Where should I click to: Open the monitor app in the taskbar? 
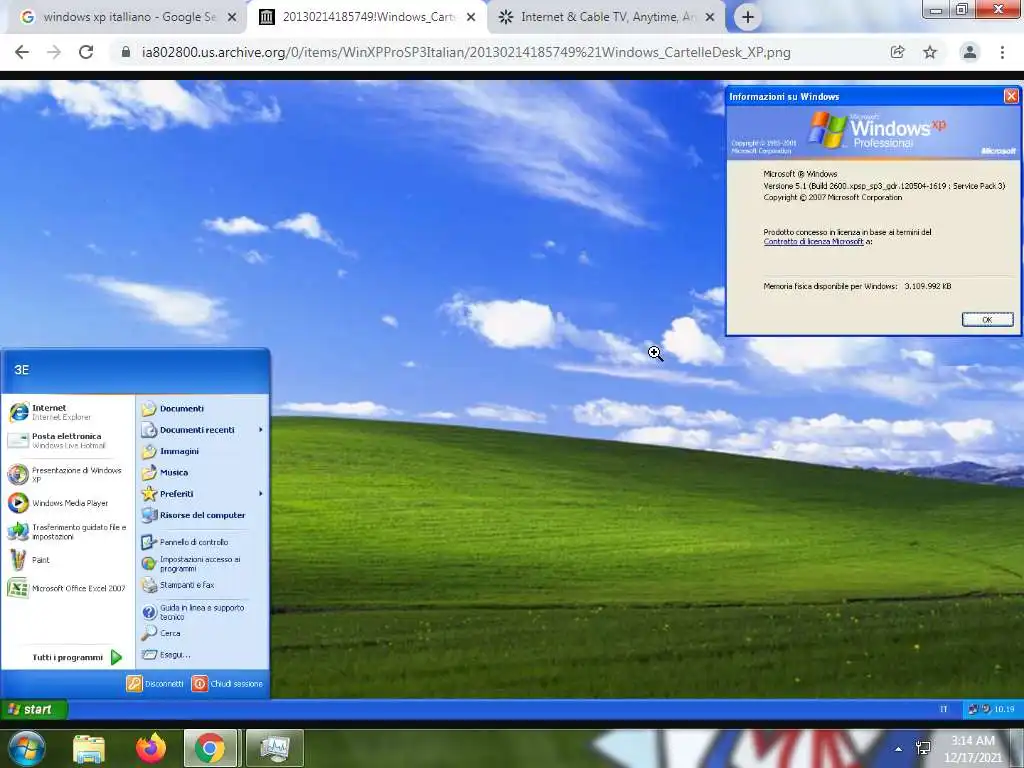(x=274, y=748)
